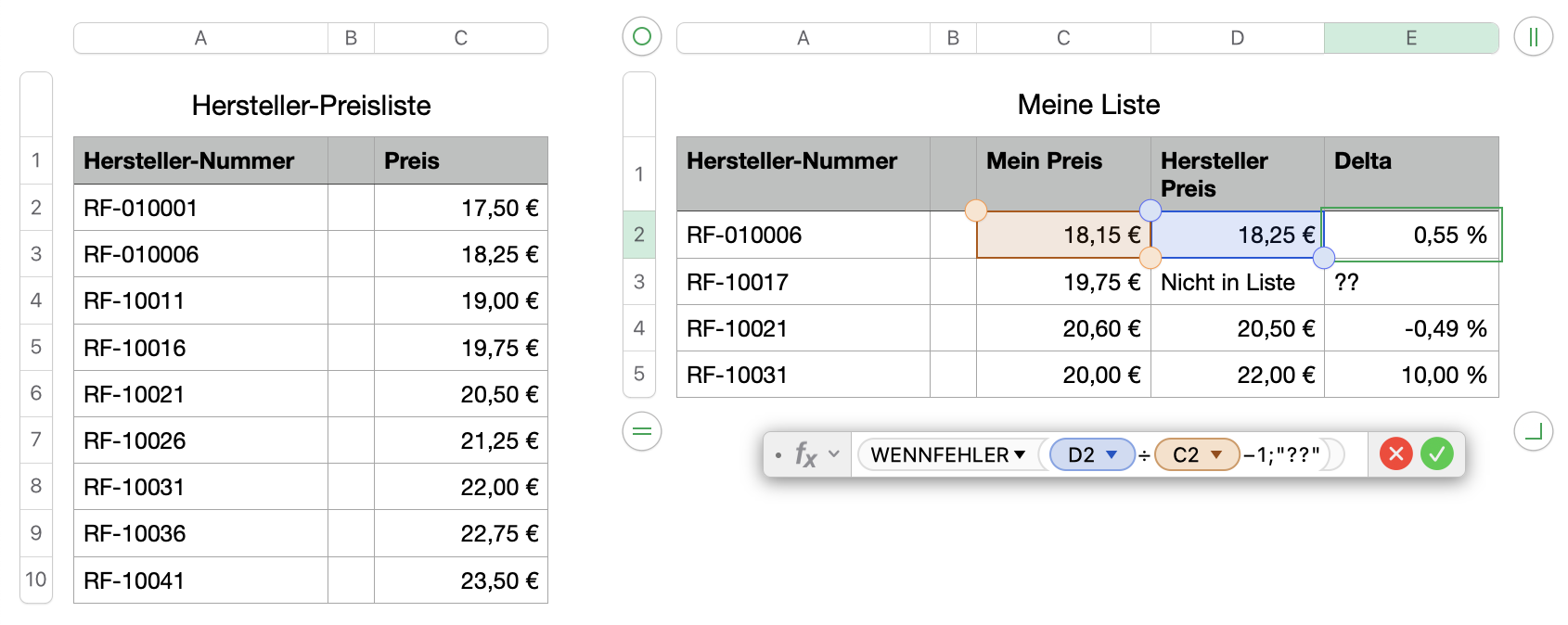The height and width of the screenshot is (625, 1568).
Task: Click the table select handle circle at top-left of Meine Liste
Action: (x=641, y=37)
